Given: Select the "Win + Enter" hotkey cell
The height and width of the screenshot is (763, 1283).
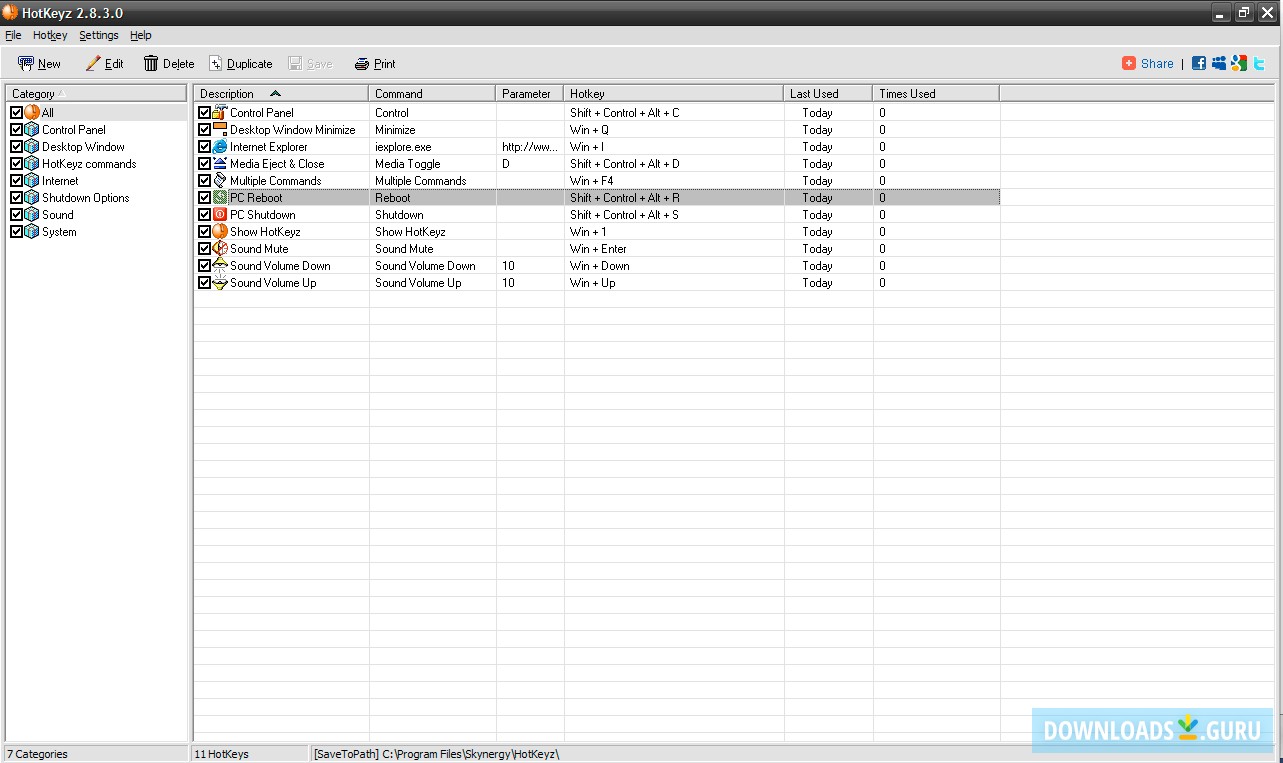Looking at the screenshot, I should [599, 249].
